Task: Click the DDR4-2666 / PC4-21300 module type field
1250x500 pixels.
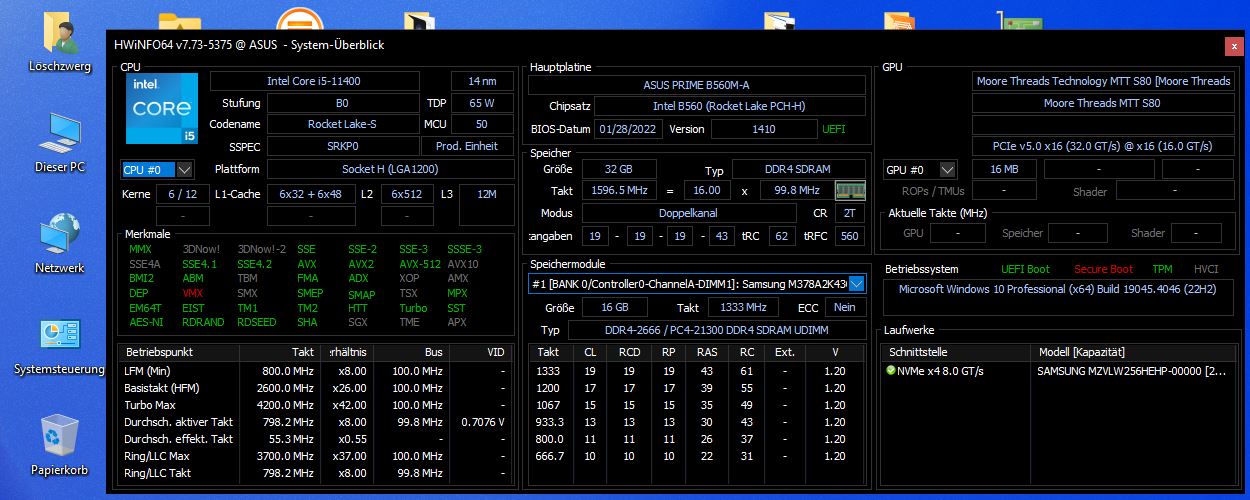Action: (716, 330)
